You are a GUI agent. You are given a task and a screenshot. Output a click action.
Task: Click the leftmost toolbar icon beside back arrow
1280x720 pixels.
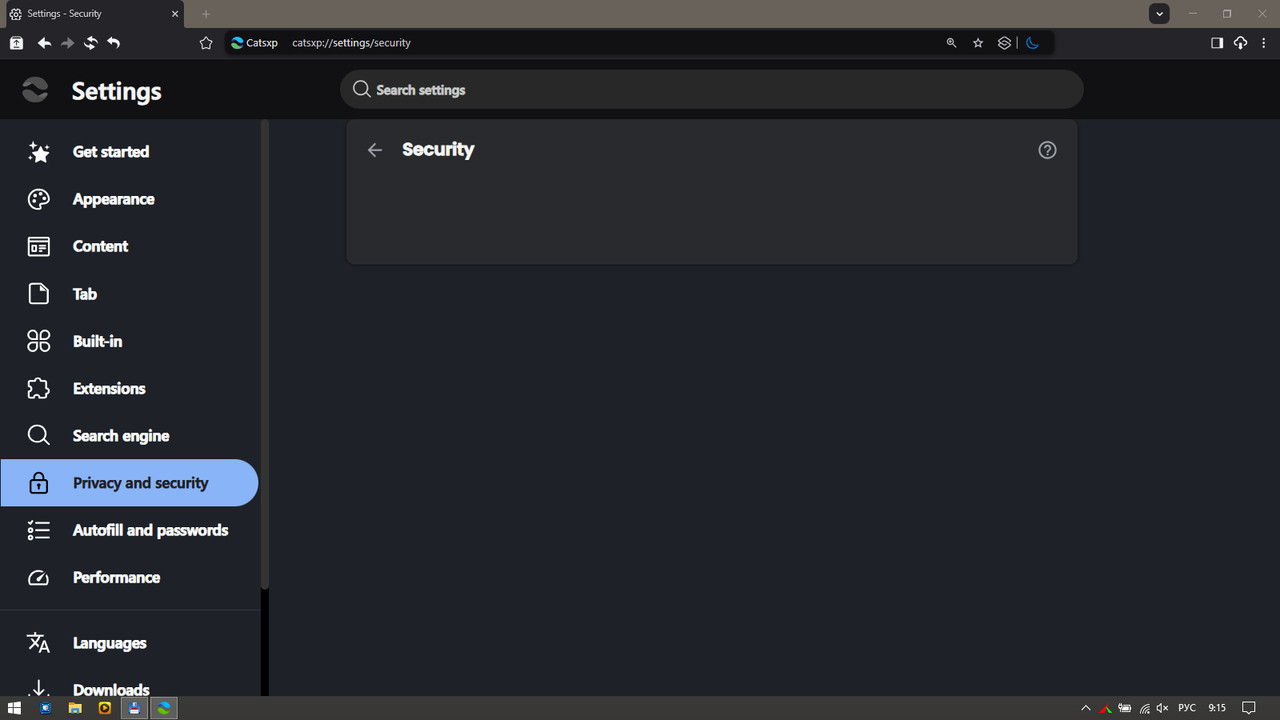click(16, 43)
